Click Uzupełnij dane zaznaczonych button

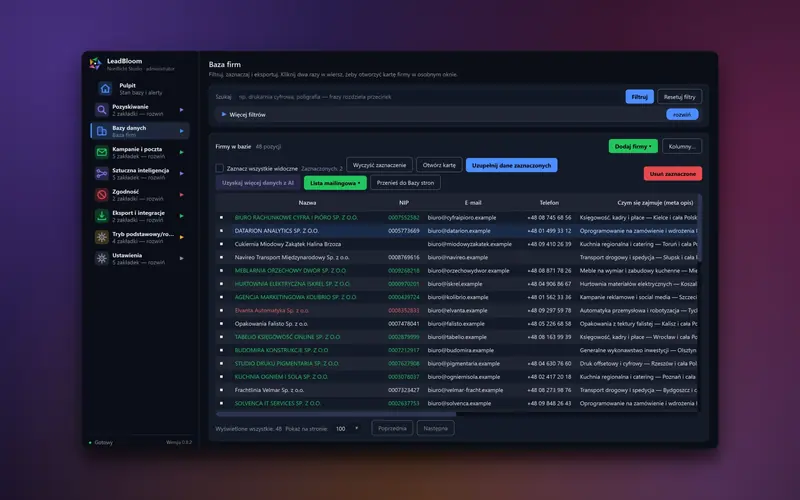click(511, 165)
